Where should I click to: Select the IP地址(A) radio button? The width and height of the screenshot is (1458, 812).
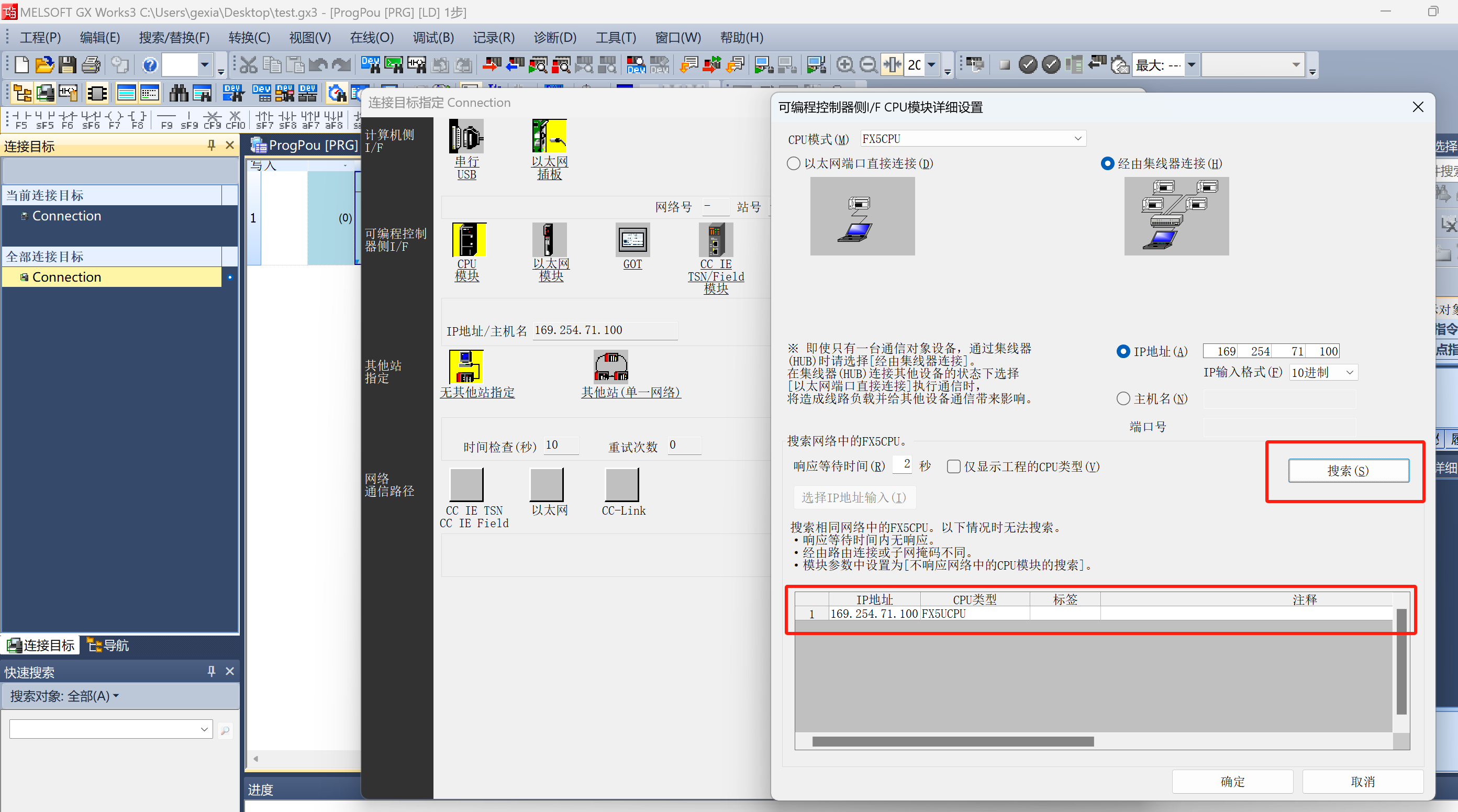point(1123,351)
